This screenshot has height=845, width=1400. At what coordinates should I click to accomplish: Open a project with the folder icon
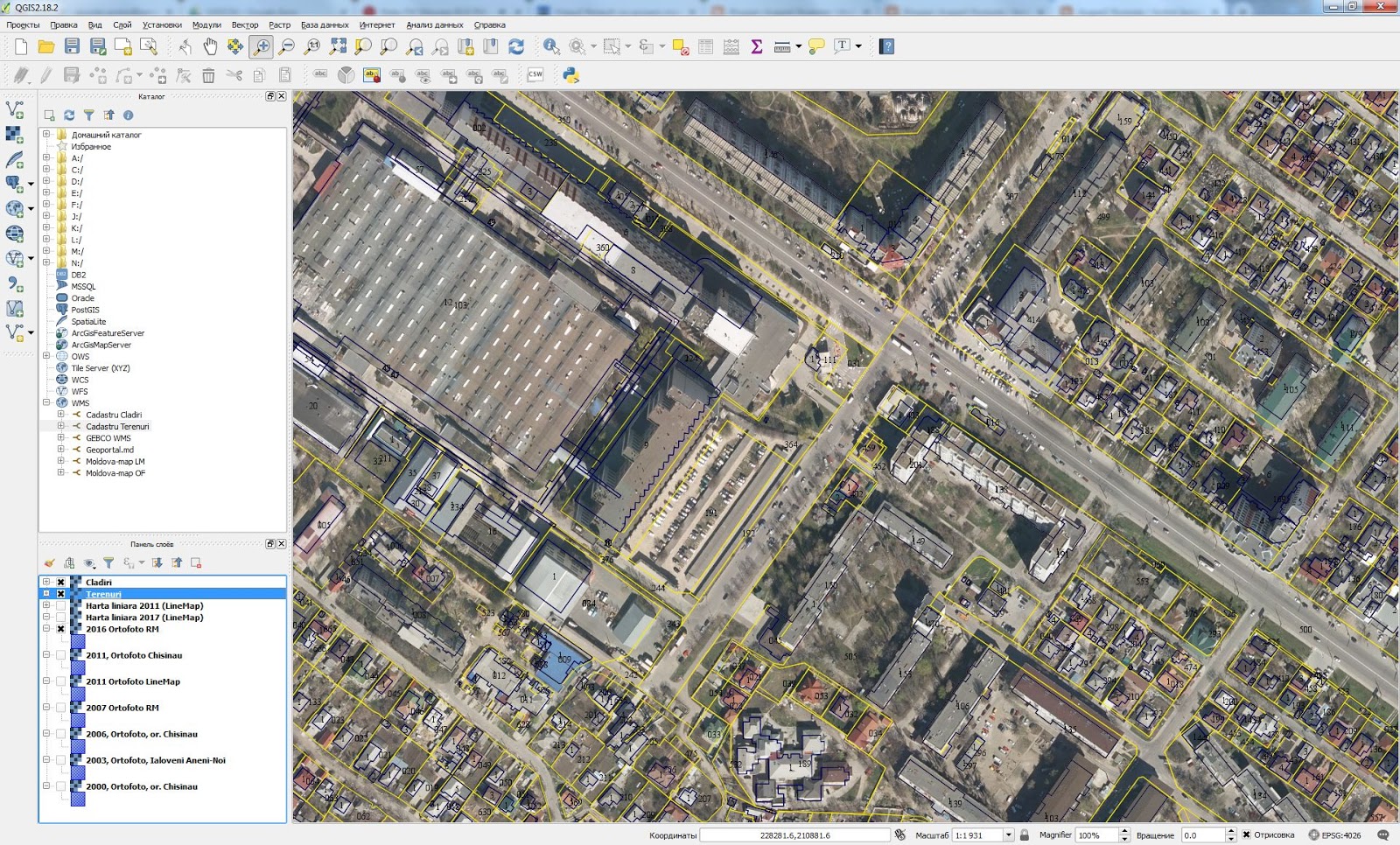(46, 46)
